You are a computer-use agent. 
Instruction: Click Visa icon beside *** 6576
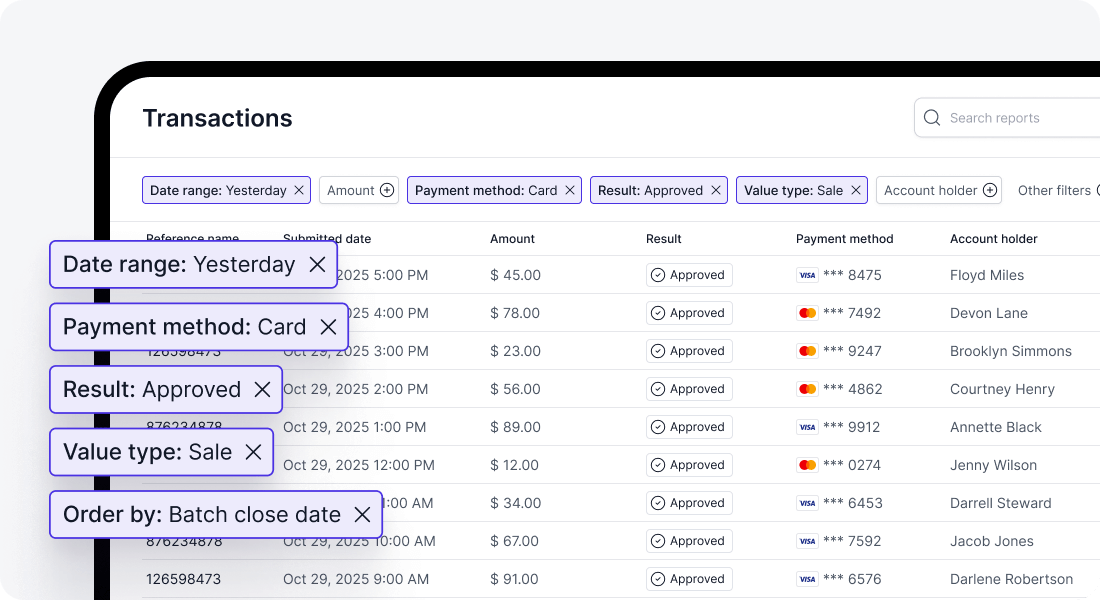pos(807,579)
